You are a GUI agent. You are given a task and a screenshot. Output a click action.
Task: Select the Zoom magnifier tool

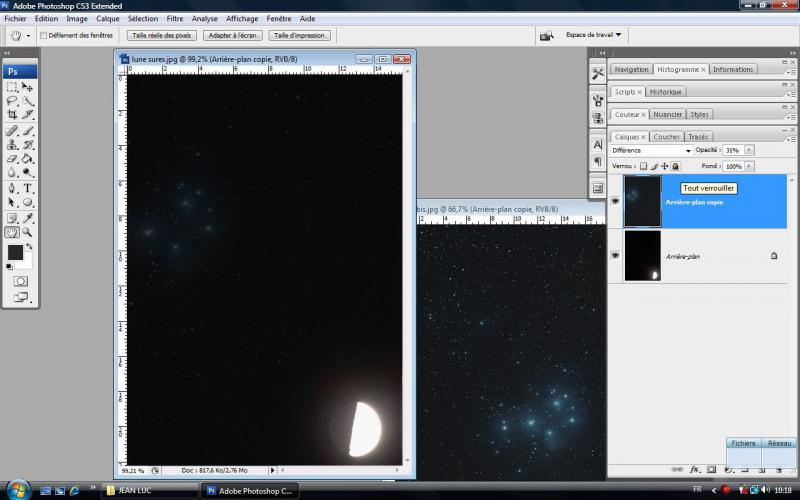[28, 233]
